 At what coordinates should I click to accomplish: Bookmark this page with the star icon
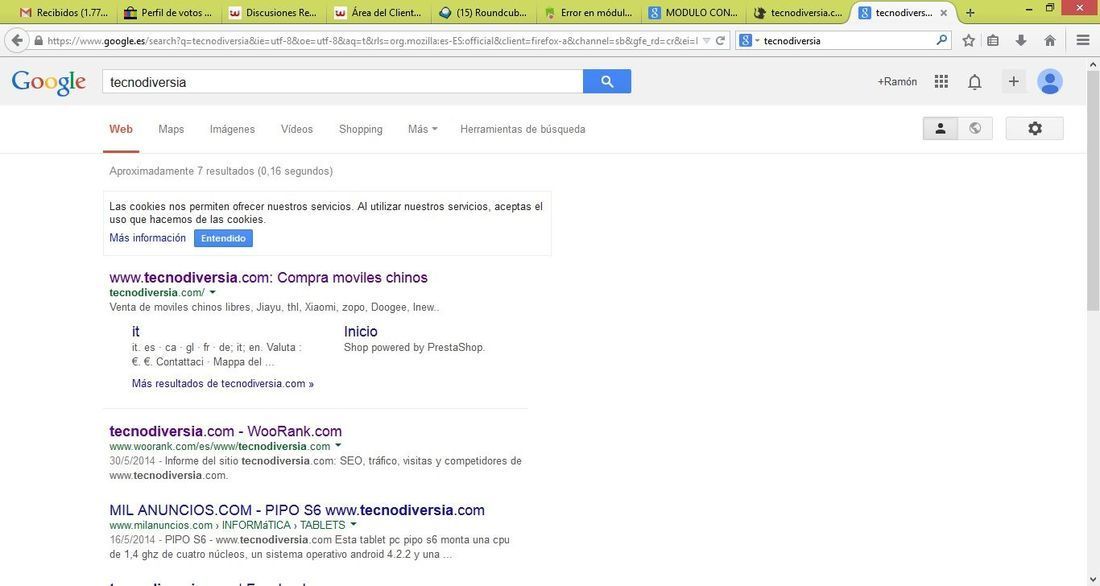coord(969,41)
